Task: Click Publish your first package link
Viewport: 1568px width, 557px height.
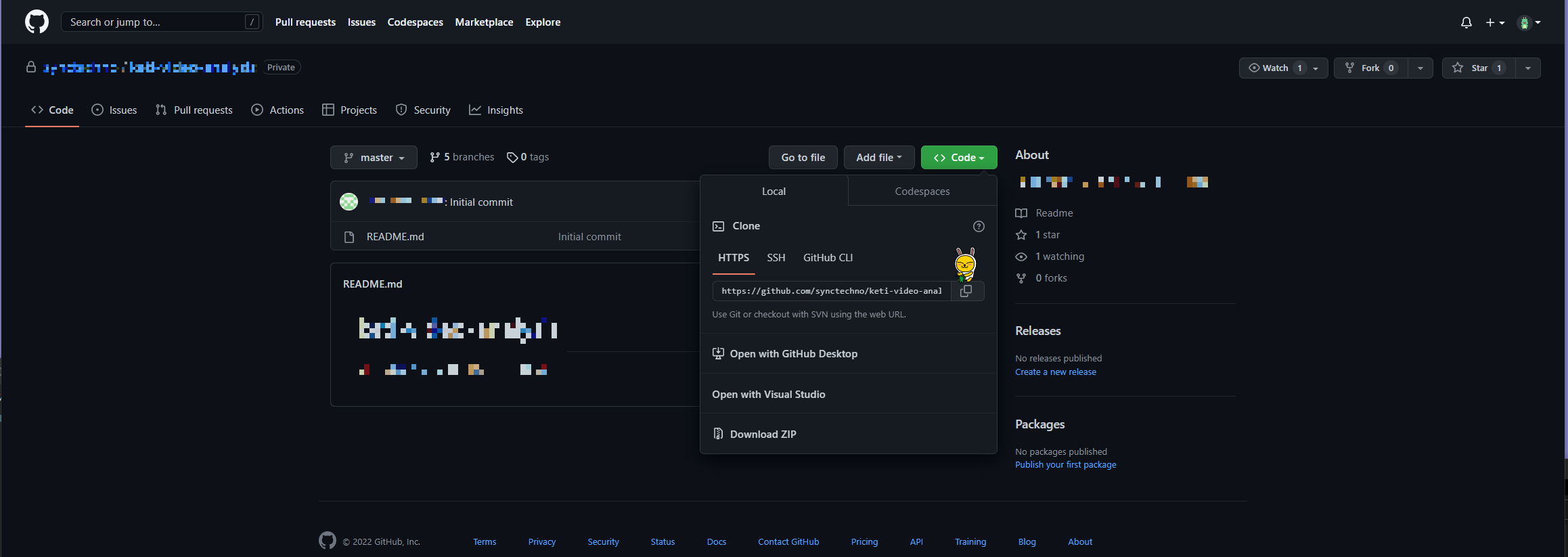Action: [1065, 464]
